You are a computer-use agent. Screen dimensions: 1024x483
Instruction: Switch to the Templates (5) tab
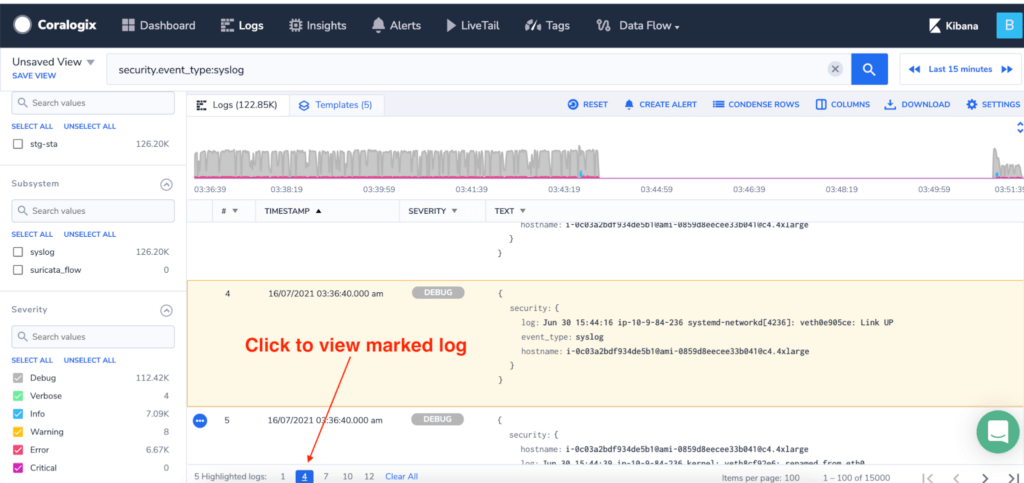(x=336, y=105)
